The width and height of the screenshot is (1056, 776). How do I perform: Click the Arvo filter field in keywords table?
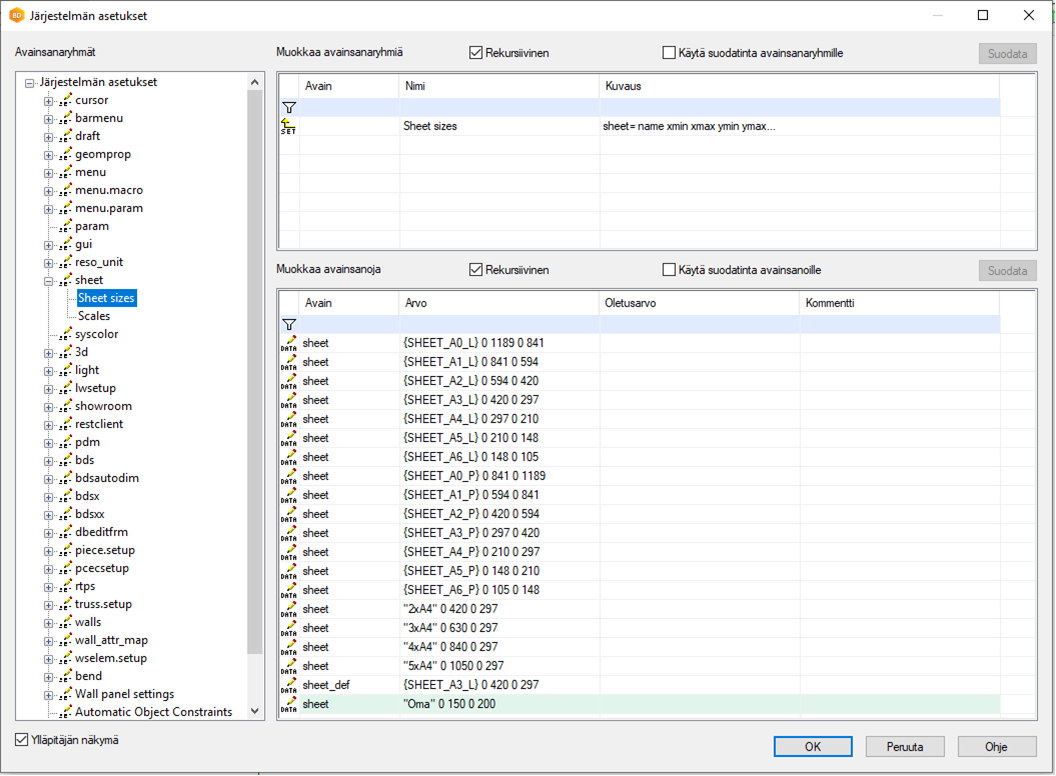pyautogui.click(x=499, y=324)
